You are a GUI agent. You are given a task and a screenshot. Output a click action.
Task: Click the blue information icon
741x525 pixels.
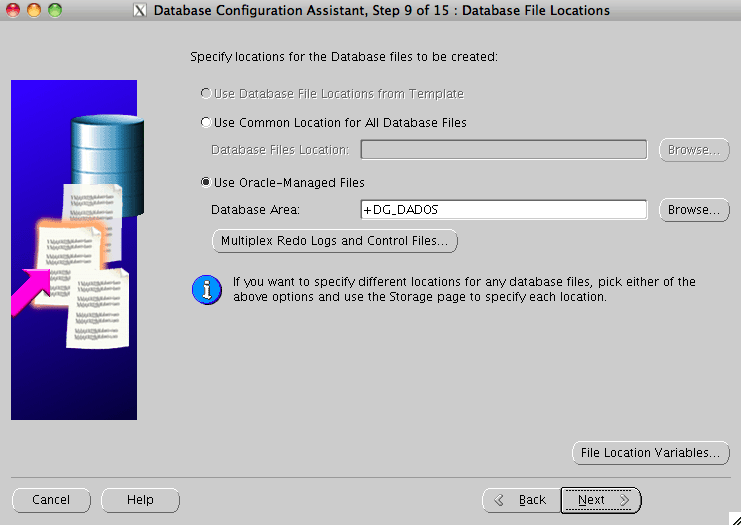(206, 290)
